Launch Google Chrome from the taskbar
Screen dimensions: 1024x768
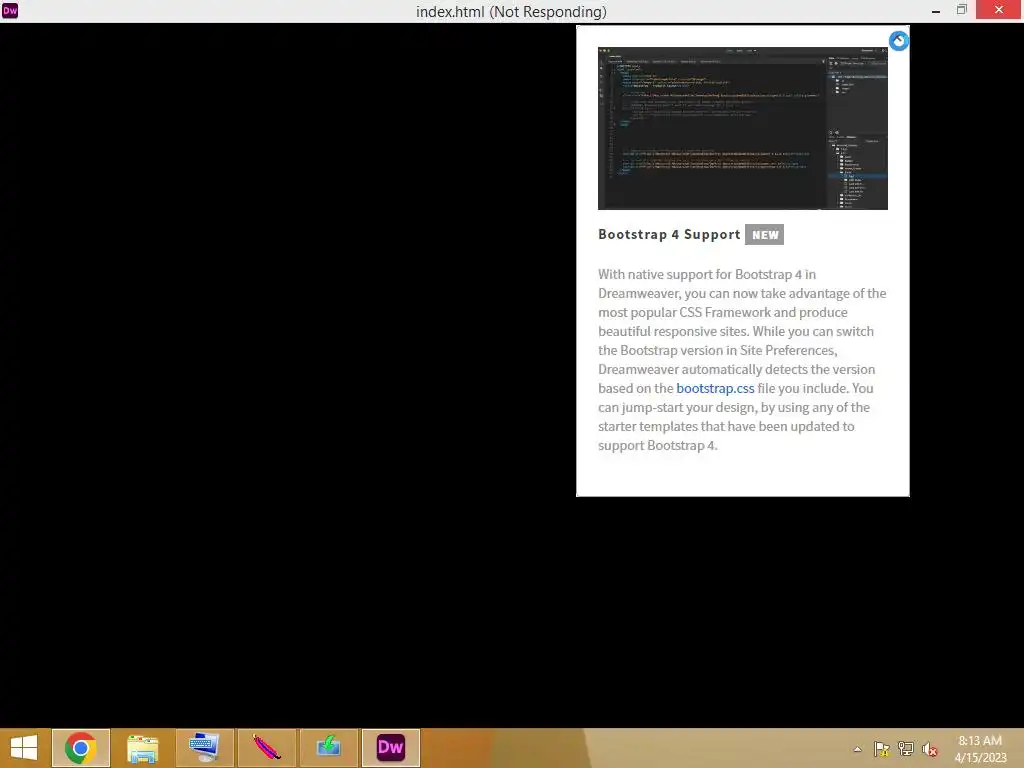pos(81,748)
